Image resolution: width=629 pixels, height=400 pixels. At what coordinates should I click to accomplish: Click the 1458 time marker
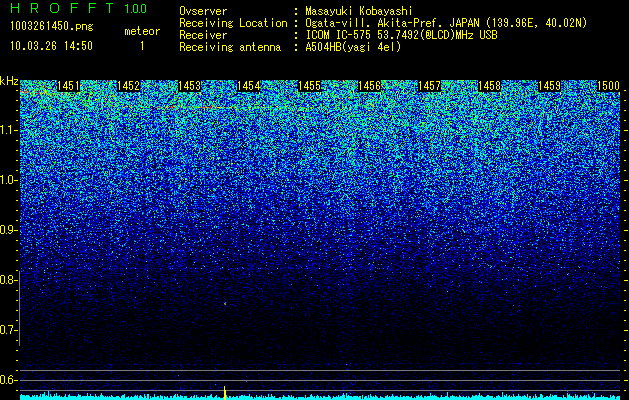pos(490,86)
